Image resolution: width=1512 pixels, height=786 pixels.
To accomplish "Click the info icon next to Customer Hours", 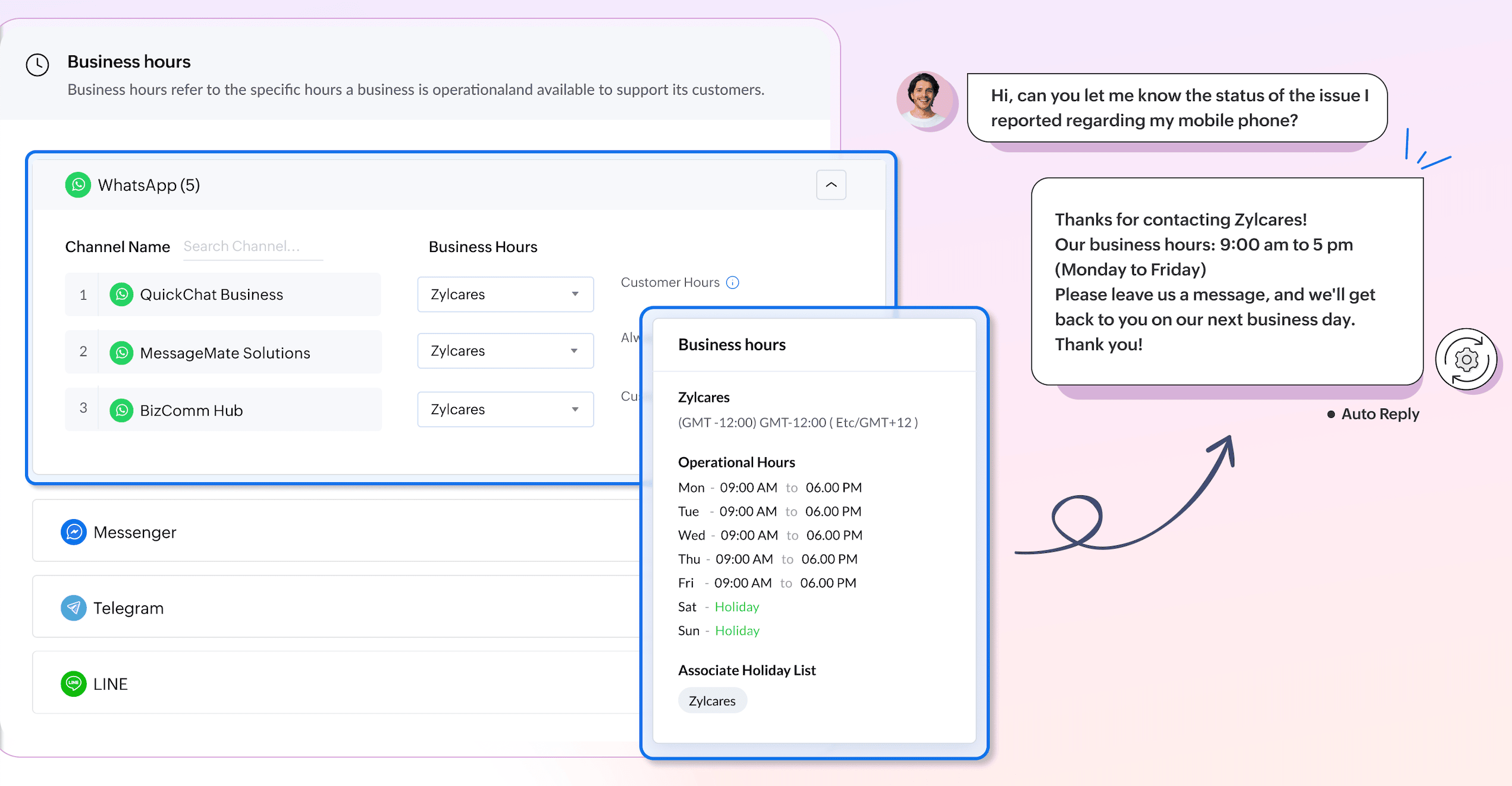I will point(733,283).
